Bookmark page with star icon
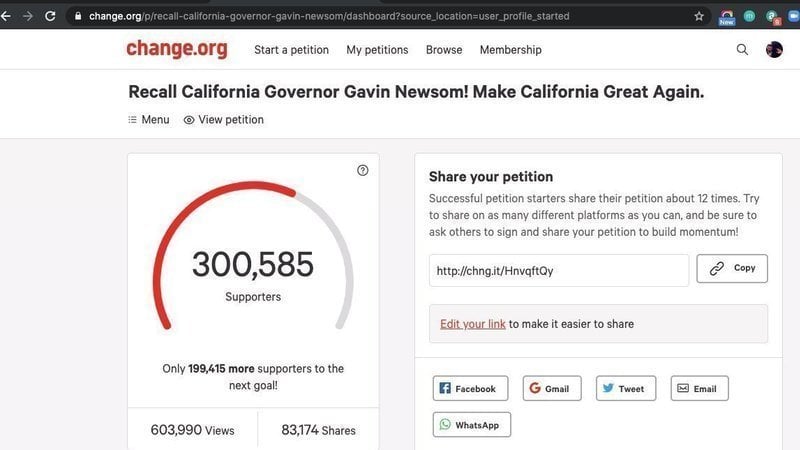Screen dimensions: 800x450 [x=699, y=16]
